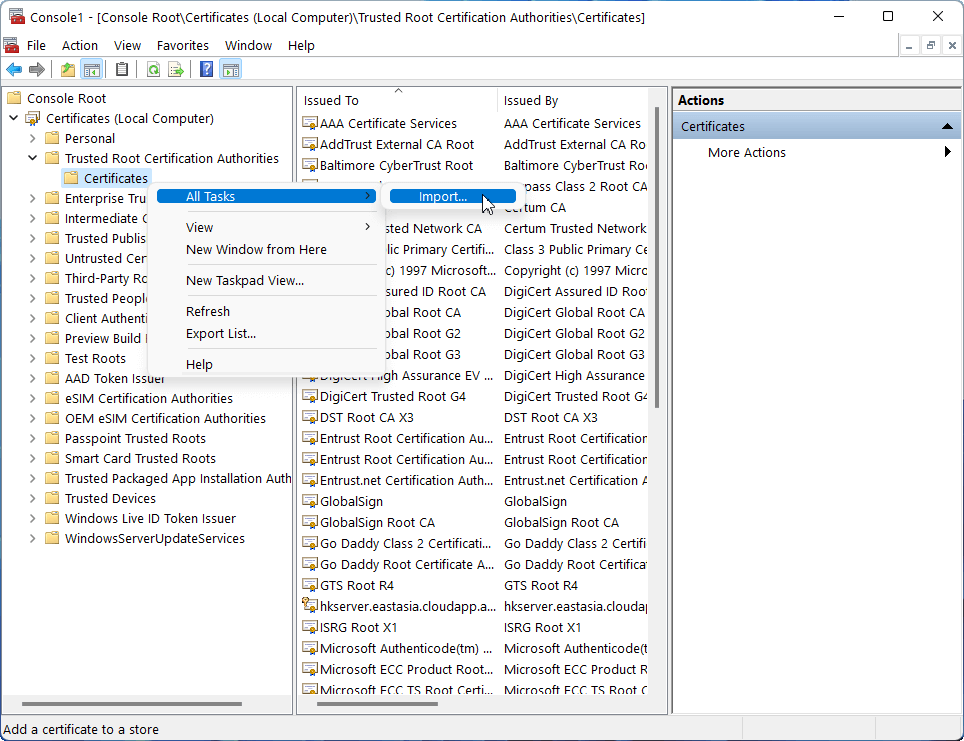Click the Certificates (Local Computer) snap-in icon
964x741 pixels.
pyautogui.click(x=33, y=118)
